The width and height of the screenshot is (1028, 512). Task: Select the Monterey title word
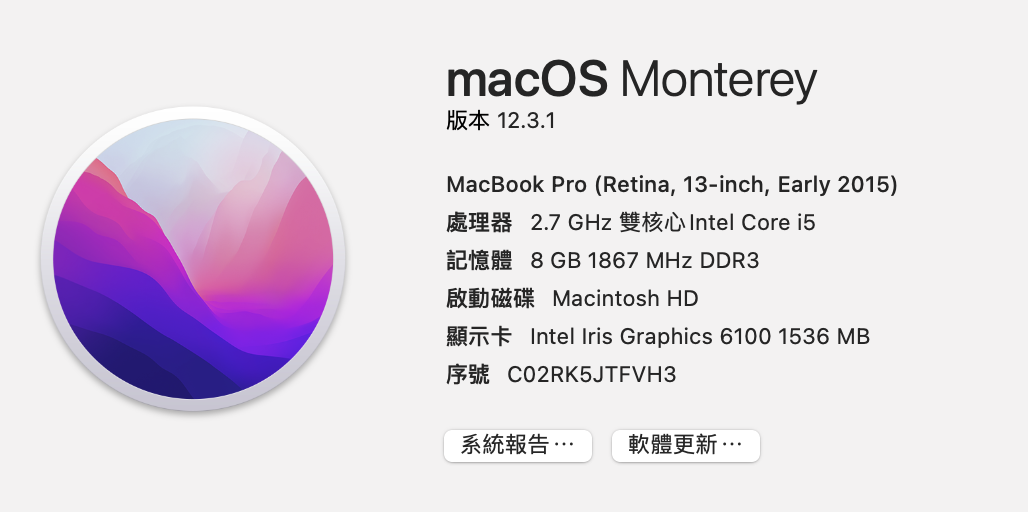[719, 82]
